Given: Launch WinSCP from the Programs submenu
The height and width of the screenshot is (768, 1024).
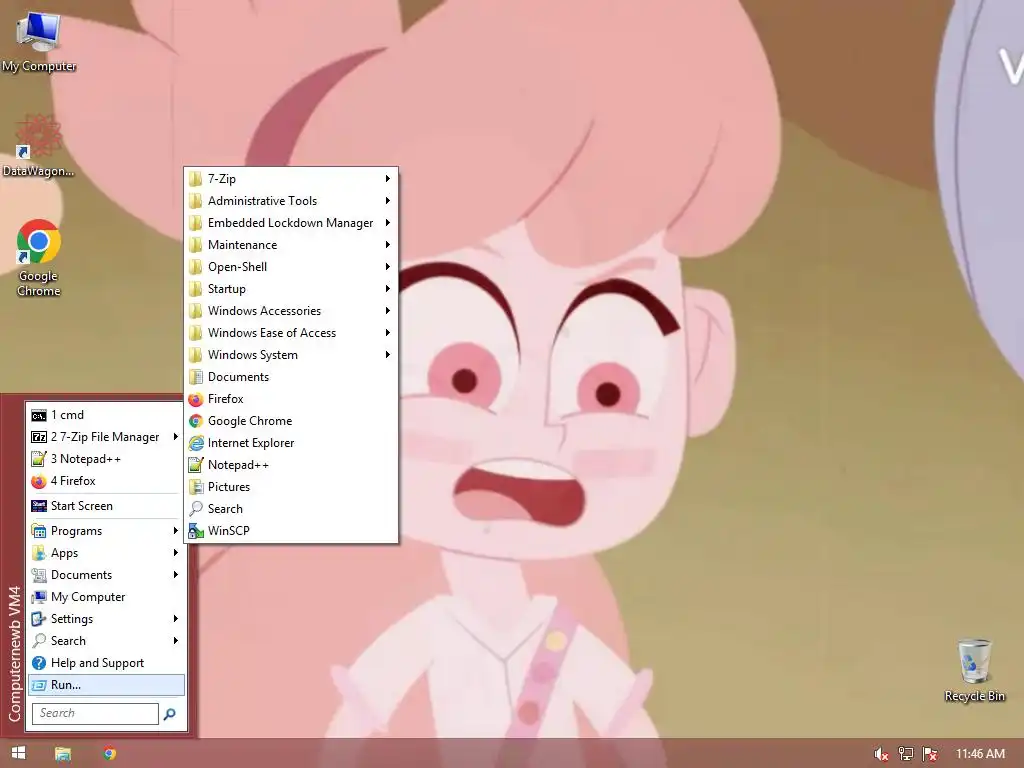Looking at the screenshot, I should click(x=291, y=531).
